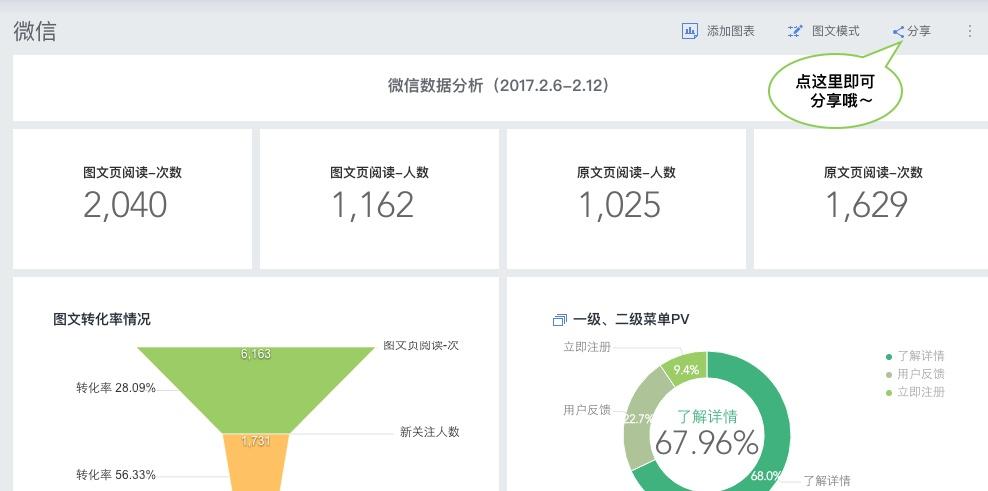Click the title 微信数据分析（2017.2.6-2.12）
This screenshot has height=491, width=988.
(498, 85)
